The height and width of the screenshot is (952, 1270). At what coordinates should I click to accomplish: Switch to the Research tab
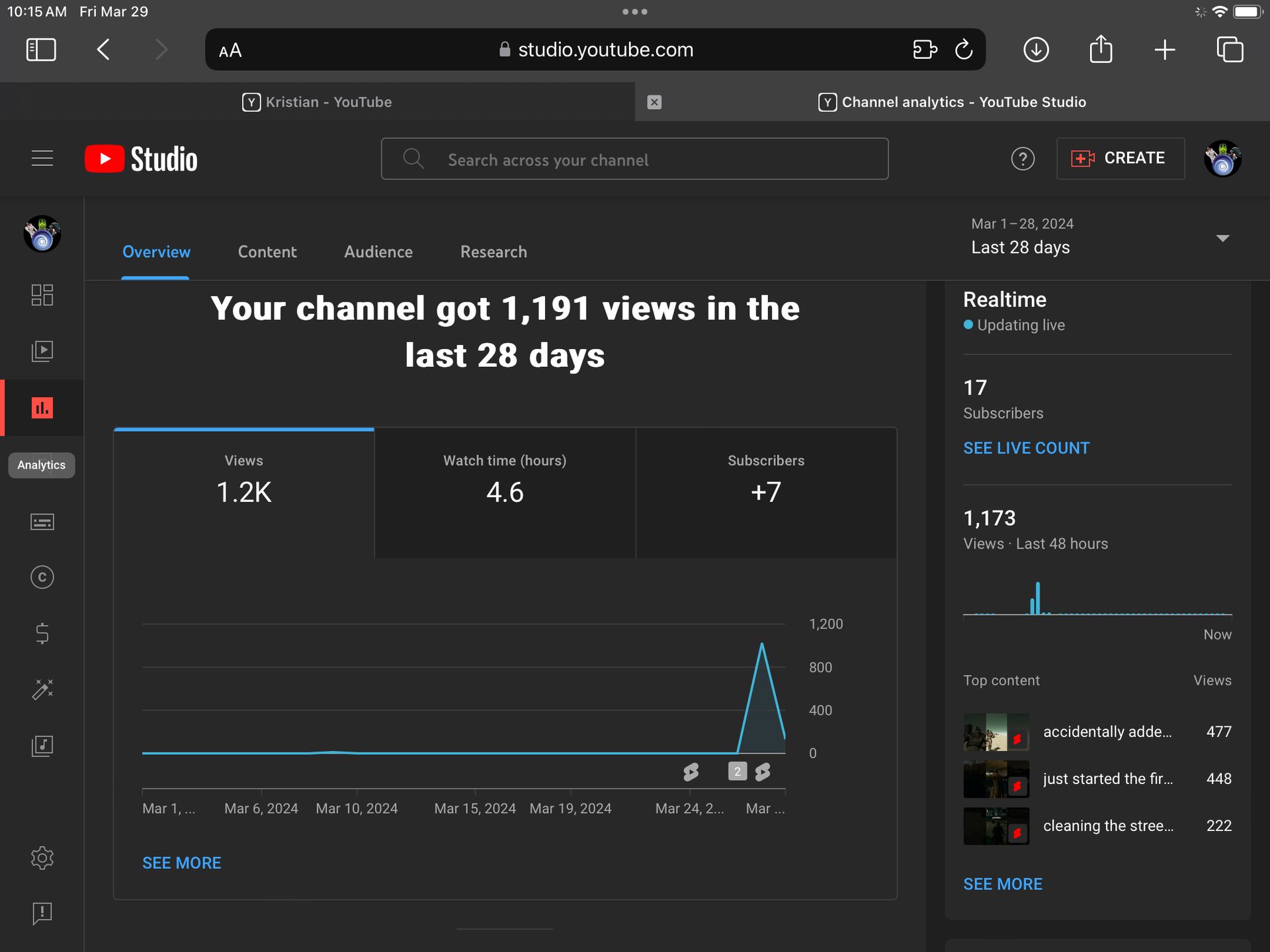click(493, 252)
